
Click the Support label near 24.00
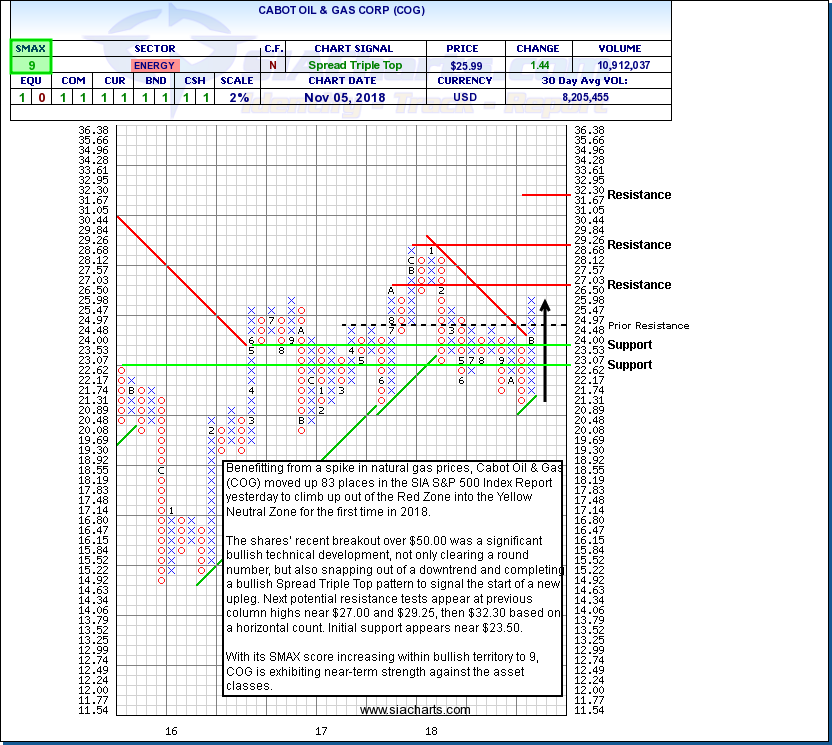pos(629,345)
